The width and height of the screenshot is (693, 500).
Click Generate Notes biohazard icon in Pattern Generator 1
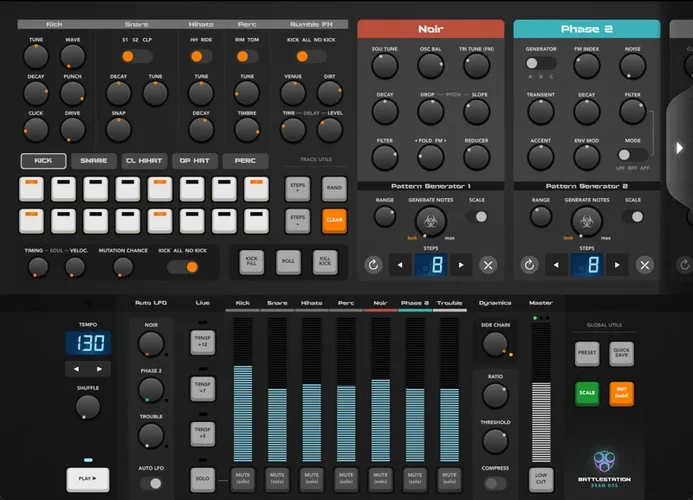430,218
